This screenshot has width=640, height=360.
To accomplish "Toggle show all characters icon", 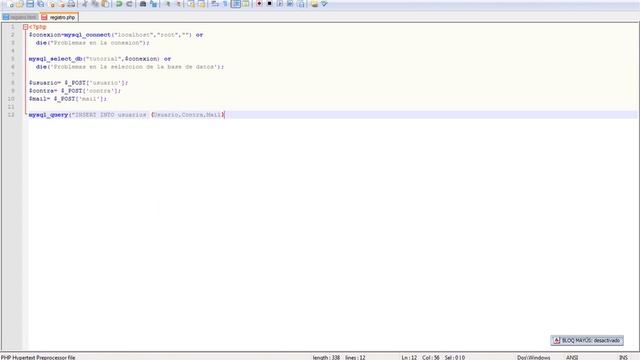I will tap(225, 4).
